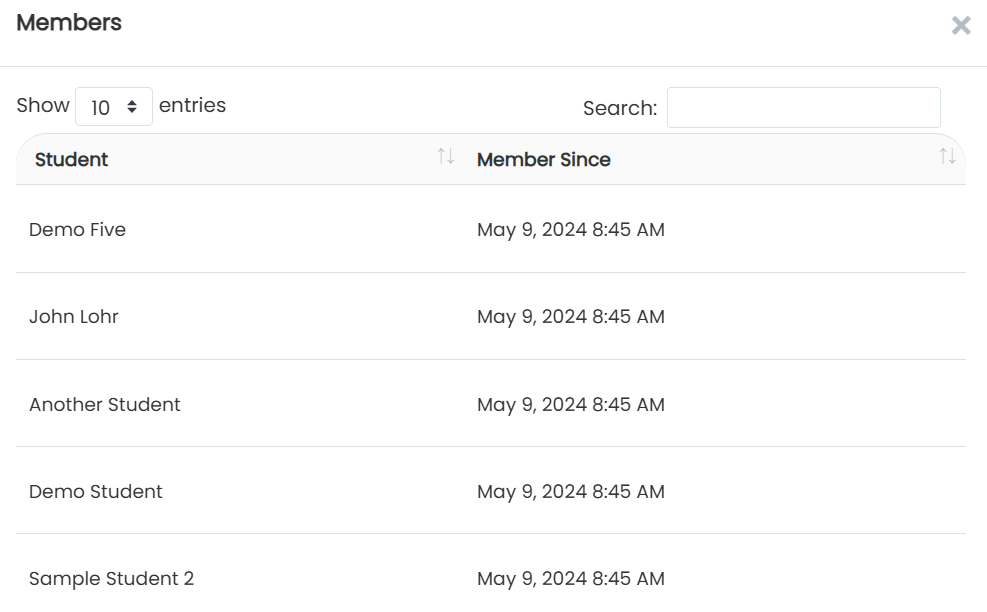Click John Lohr's member since date
The width and height of the screenshot is (987, 612).
click(571, 317)
